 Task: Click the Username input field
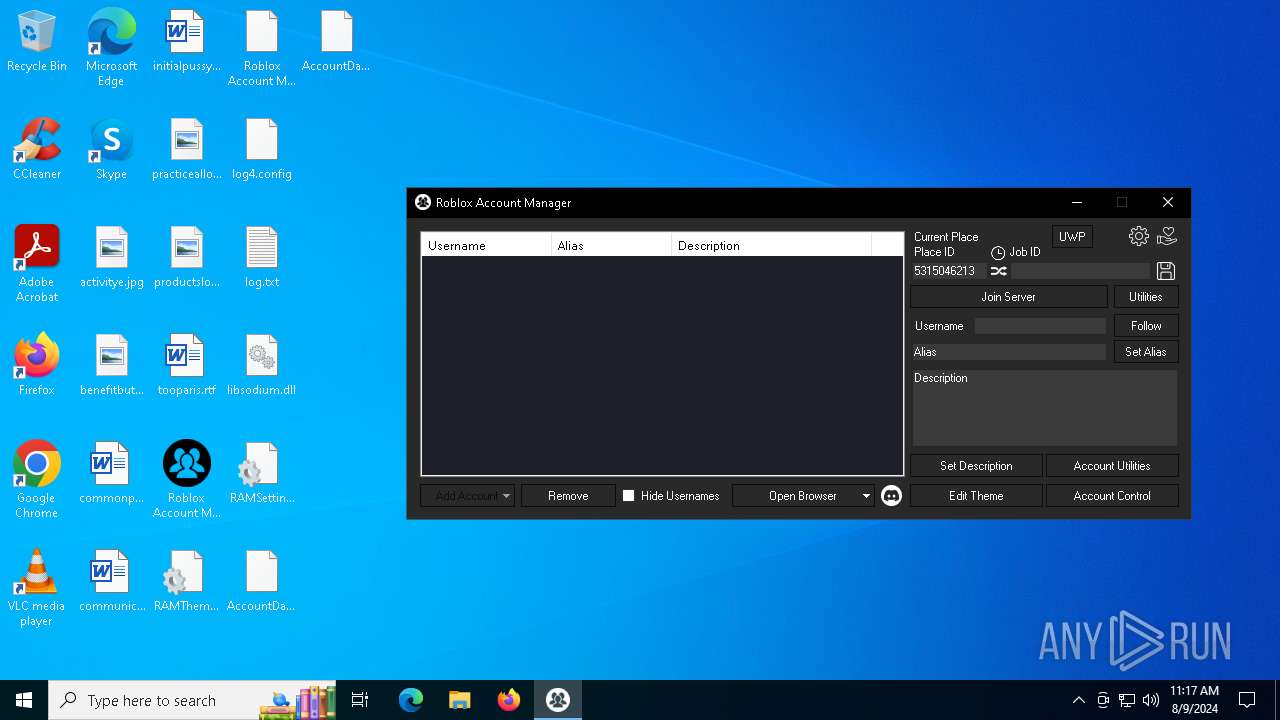(1040, 326)
